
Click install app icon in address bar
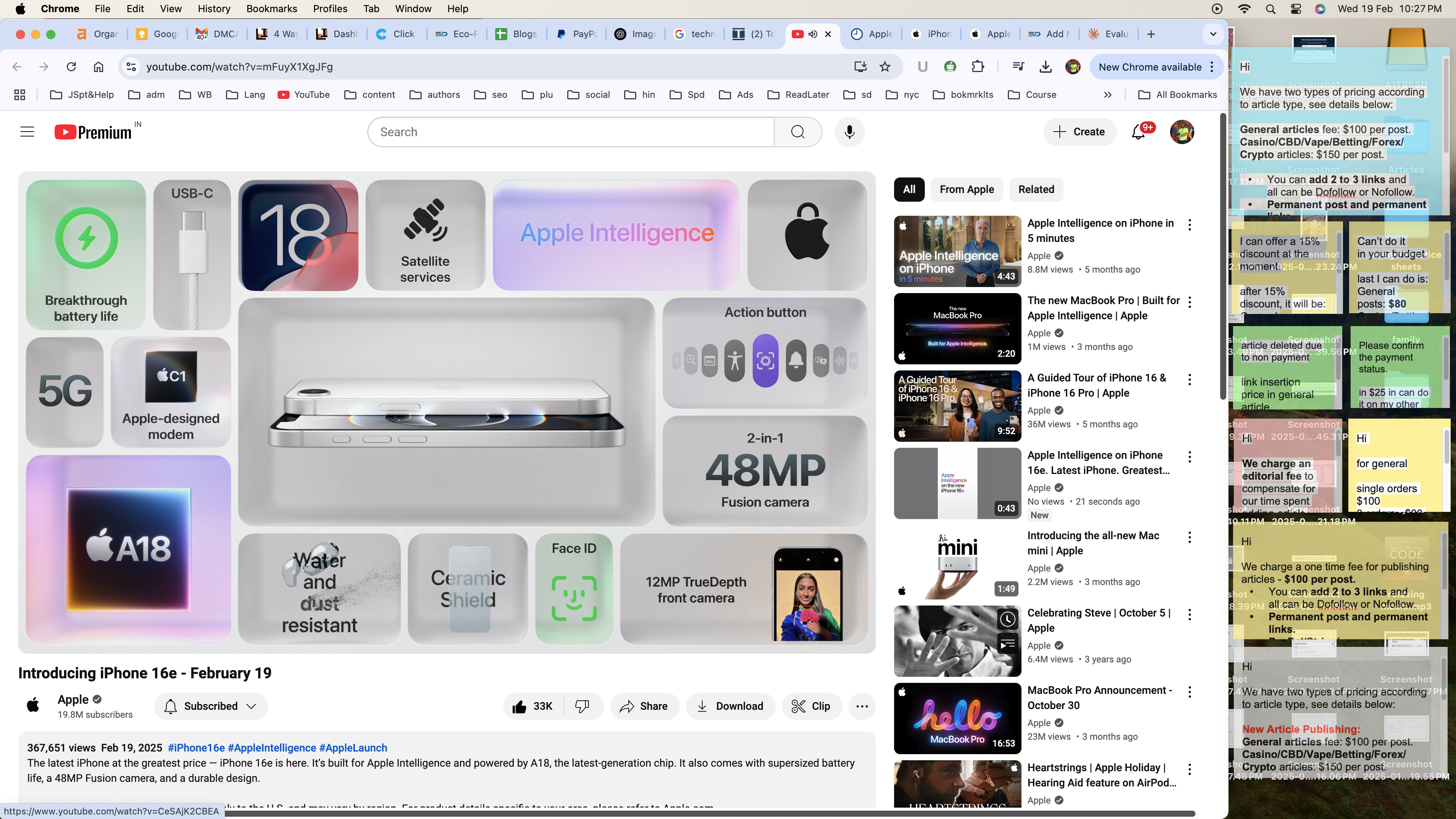[x=860, y=67]
